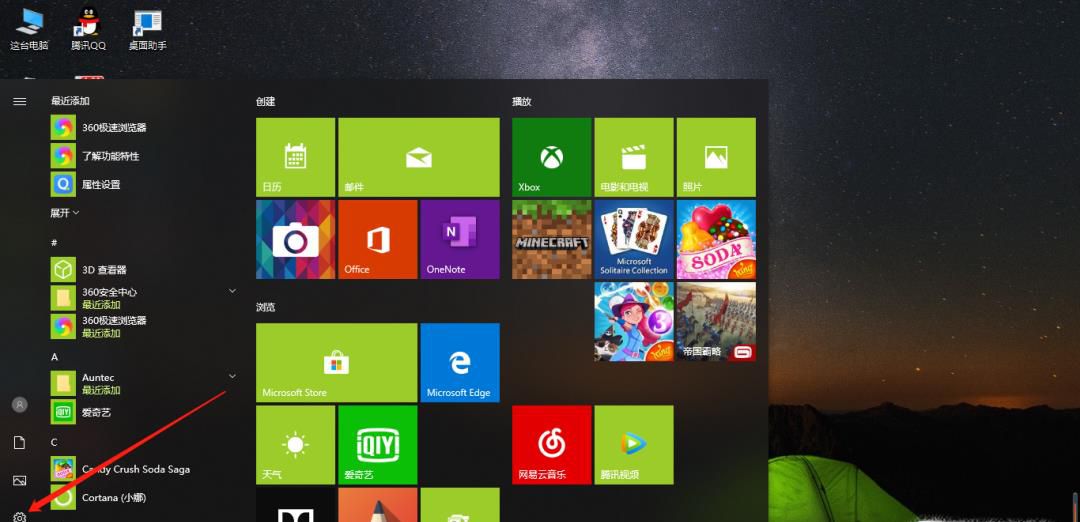Click the 创建 tile group title
The image size is (1080, 522).
coord(265,102)
